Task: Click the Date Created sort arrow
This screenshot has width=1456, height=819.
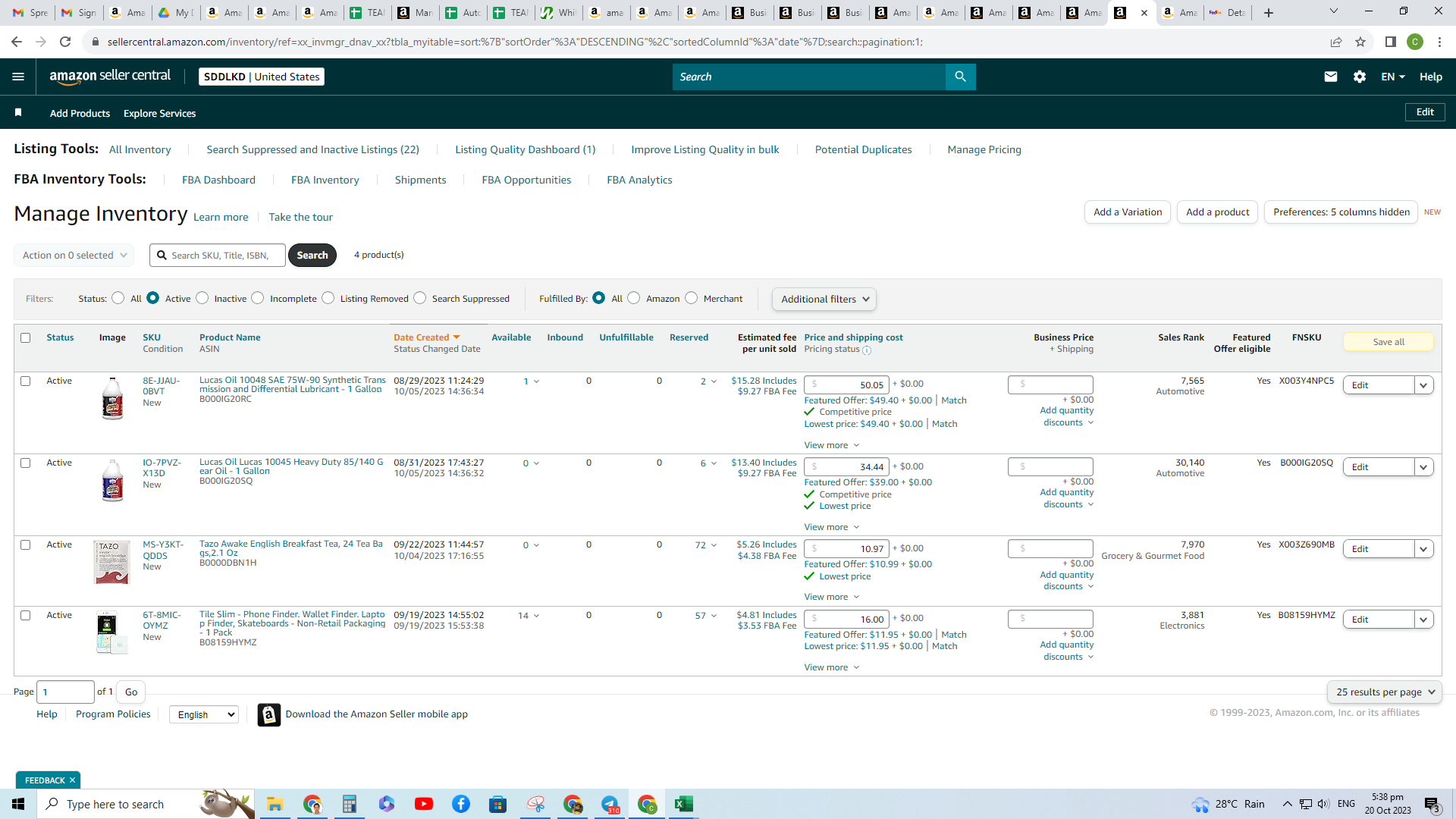Action: [x=457, y=337]
